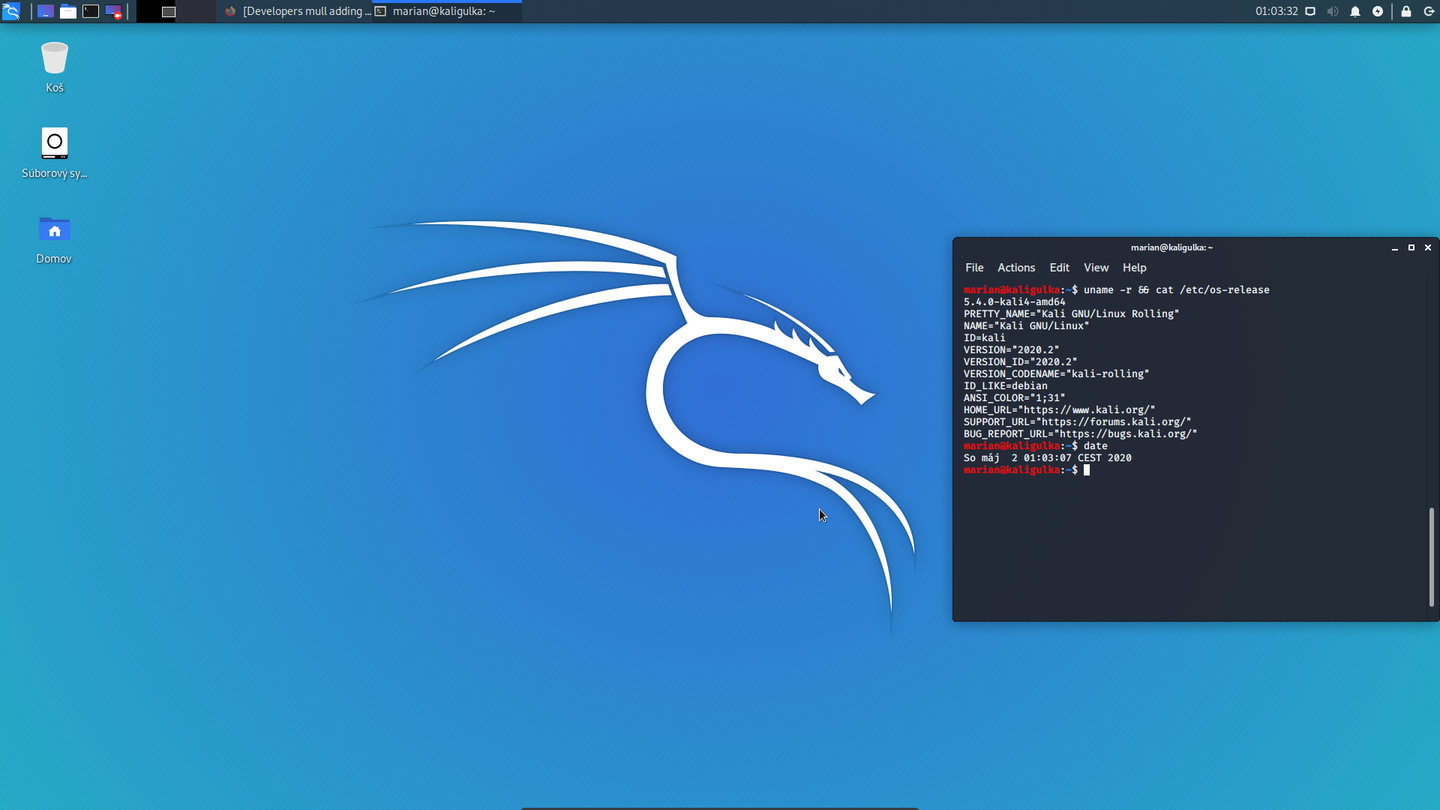Close the terminal window
This screenshot has width=1440, height=810.
click(x=1428, y=248)
